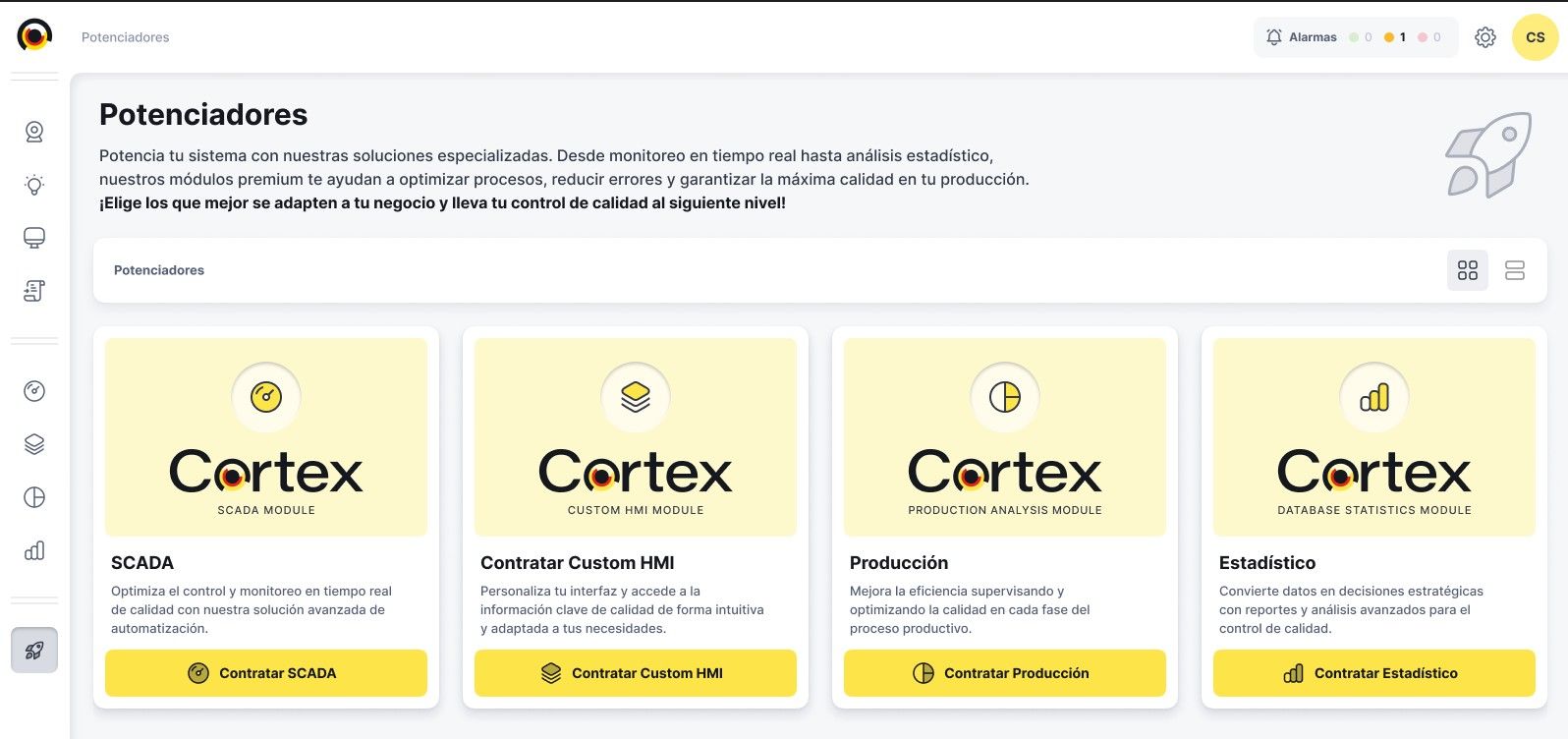Switch to list view layout
The height and width of the screenshot is (739, 1568).
pyautogui.click(x=1514, y=270)
